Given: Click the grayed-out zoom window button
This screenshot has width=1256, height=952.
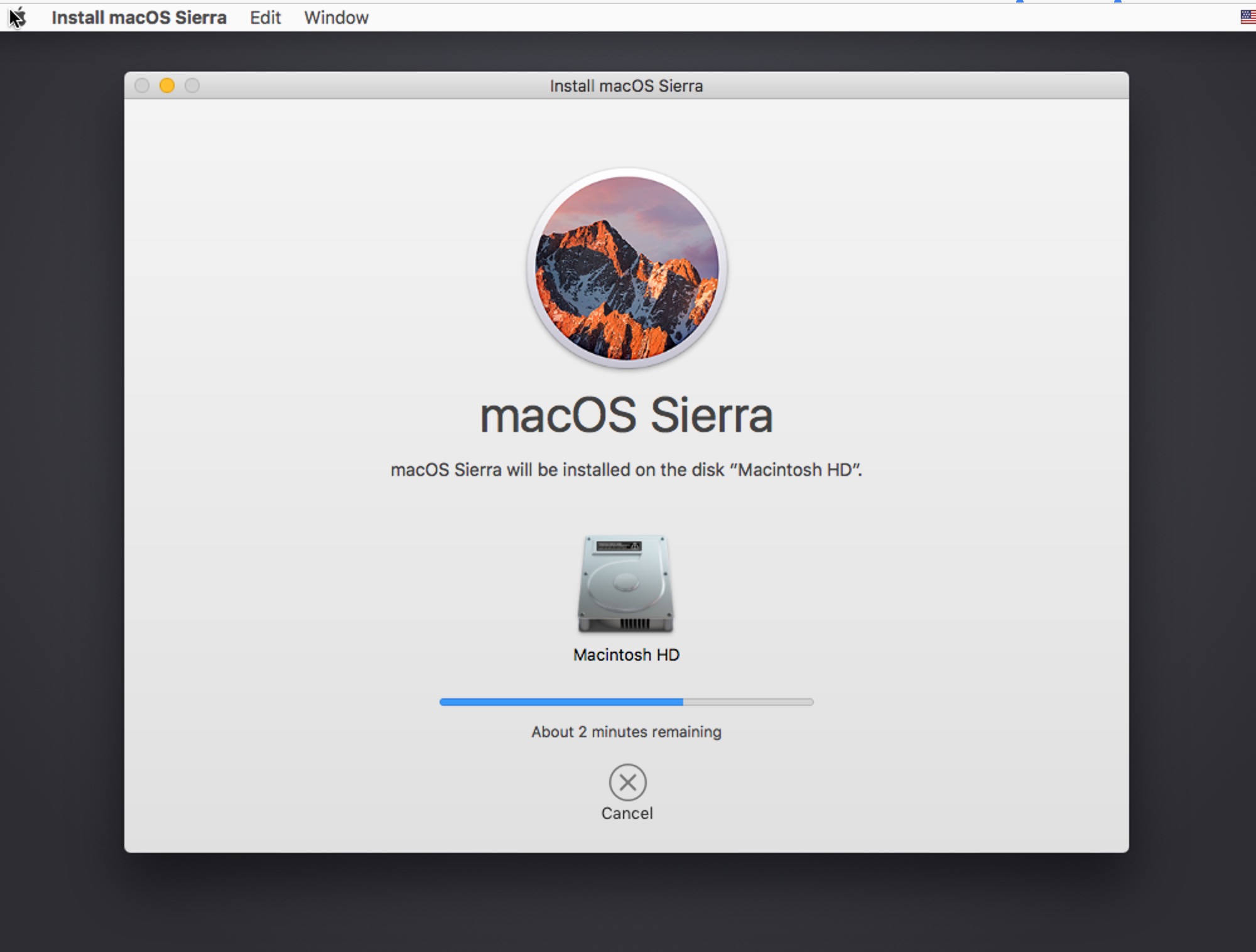Looking at the screenshot, I should [x=192, y=85].
